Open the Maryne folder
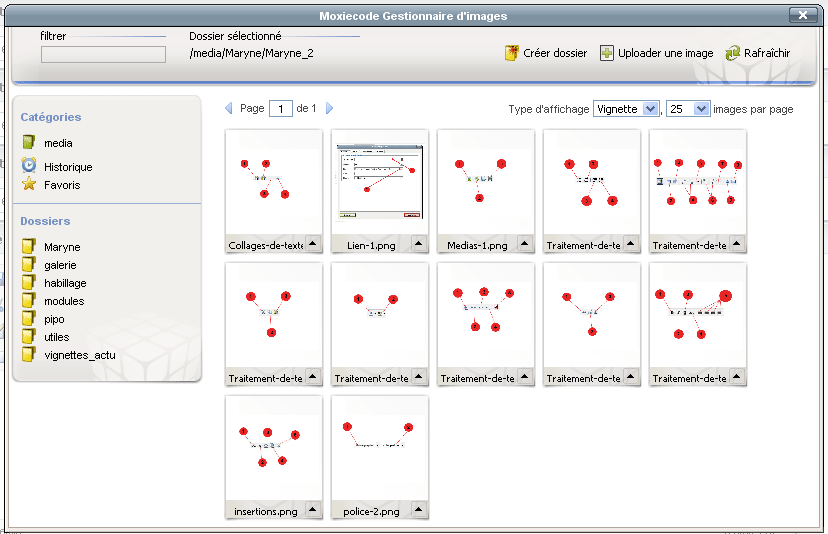 tap(62, 247)
